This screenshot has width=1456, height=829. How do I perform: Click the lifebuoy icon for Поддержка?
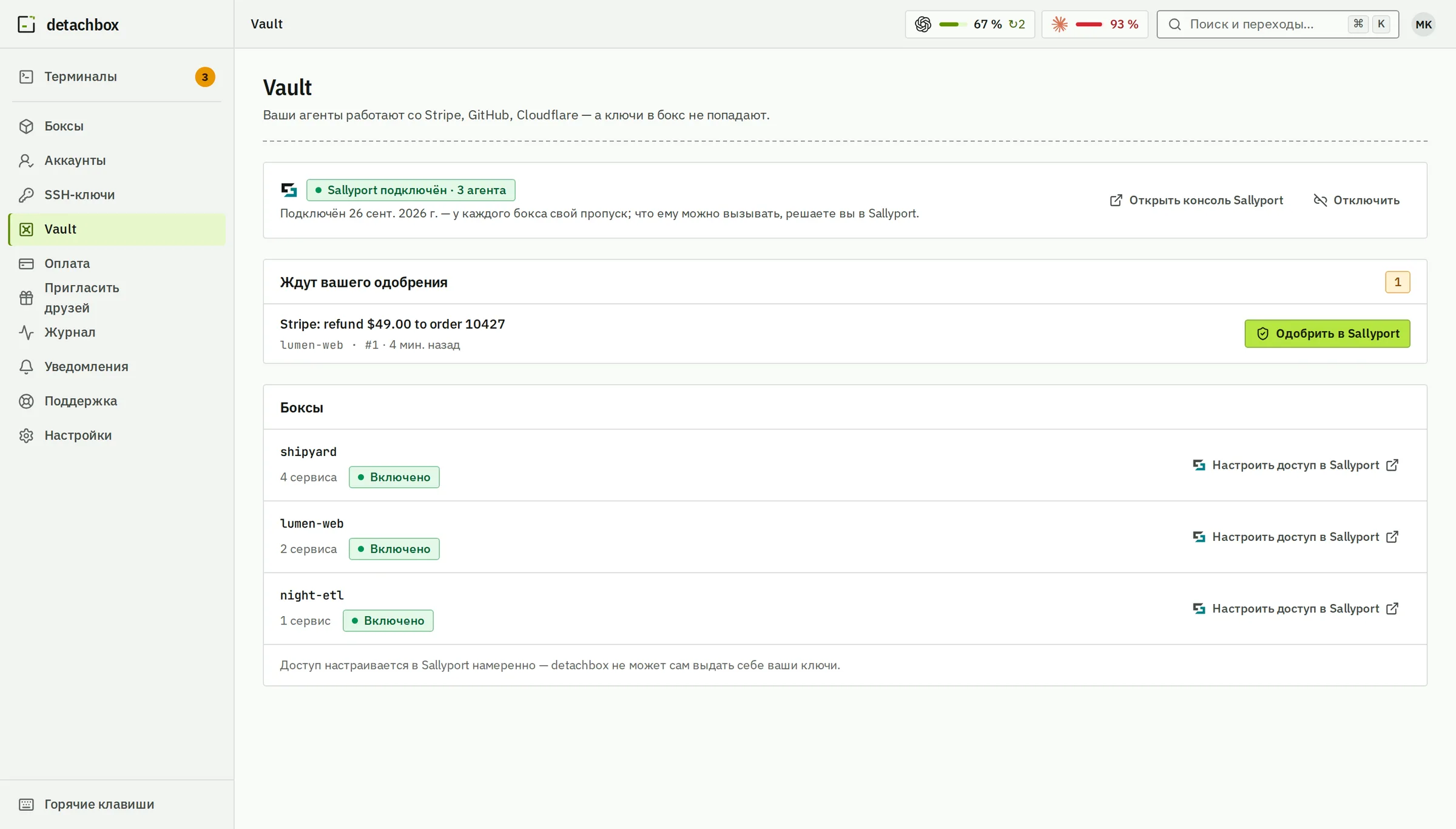26,401
